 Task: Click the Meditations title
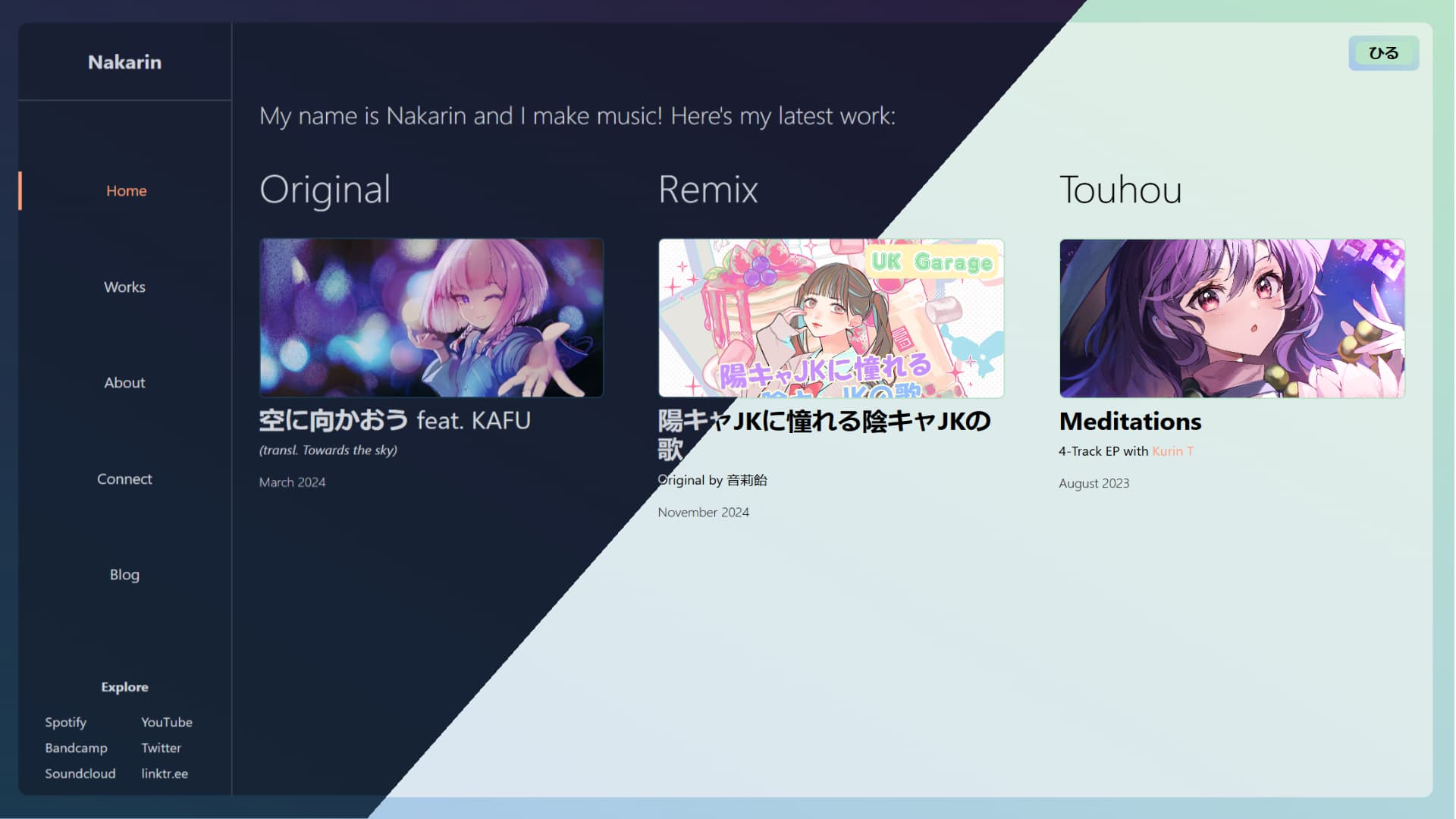[x=1130, y=422]
